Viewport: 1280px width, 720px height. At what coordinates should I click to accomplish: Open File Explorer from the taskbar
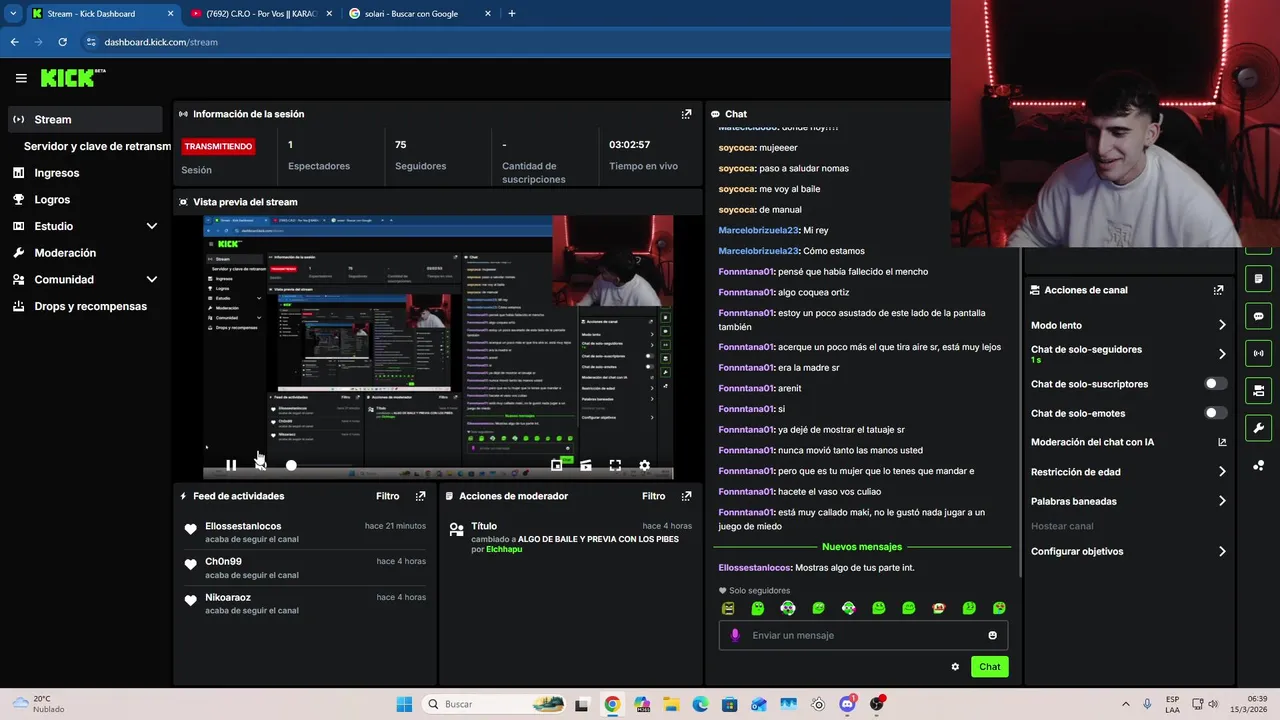pos(671,704)
